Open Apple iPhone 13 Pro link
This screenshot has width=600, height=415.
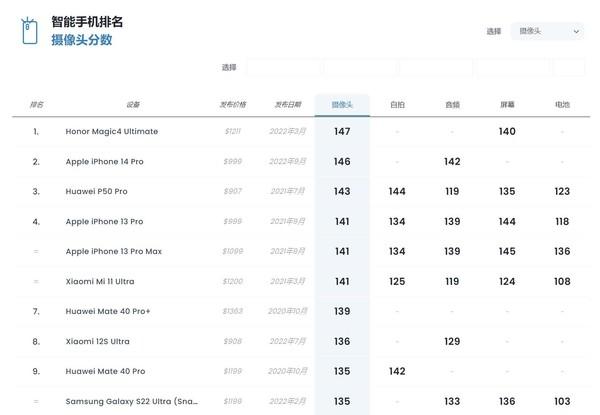(x=104, y=221)
